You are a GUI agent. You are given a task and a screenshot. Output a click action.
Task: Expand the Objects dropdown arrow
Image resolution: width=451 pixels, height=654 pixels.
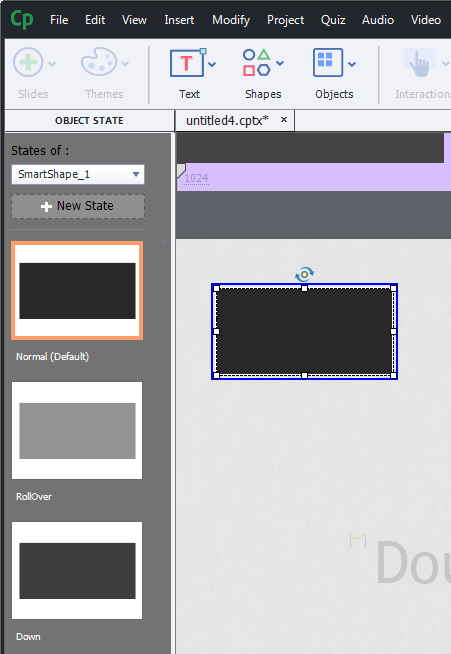pyautogui.click(x=352, y=64)
